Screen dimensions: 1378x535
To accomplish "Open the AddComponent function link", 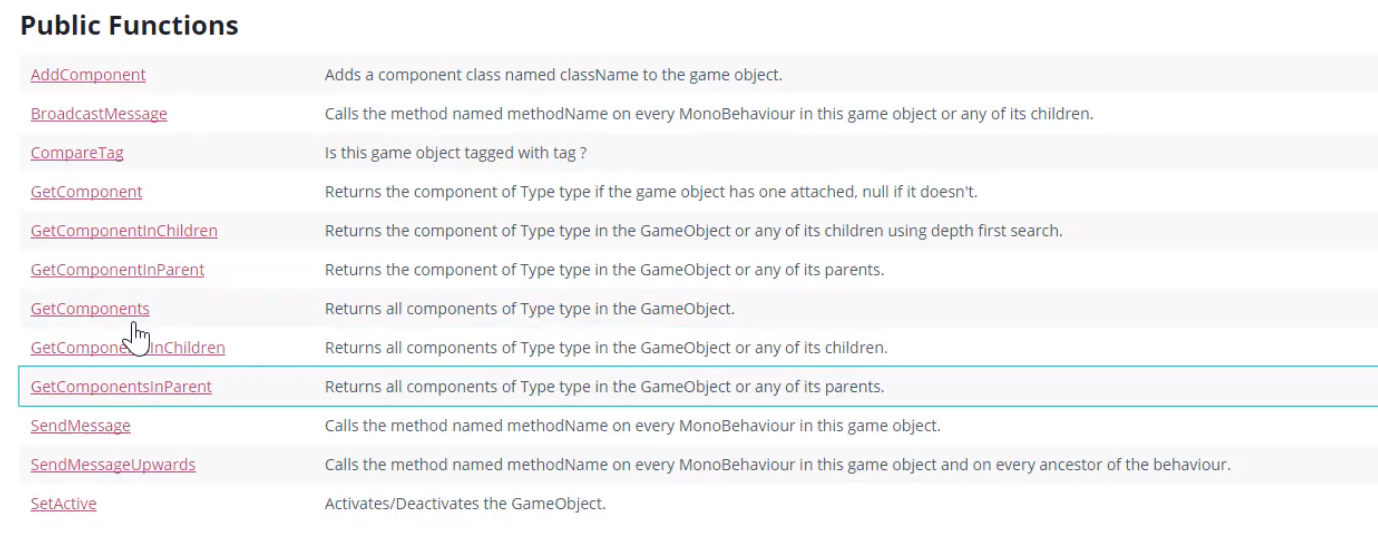I will point(88,75).
